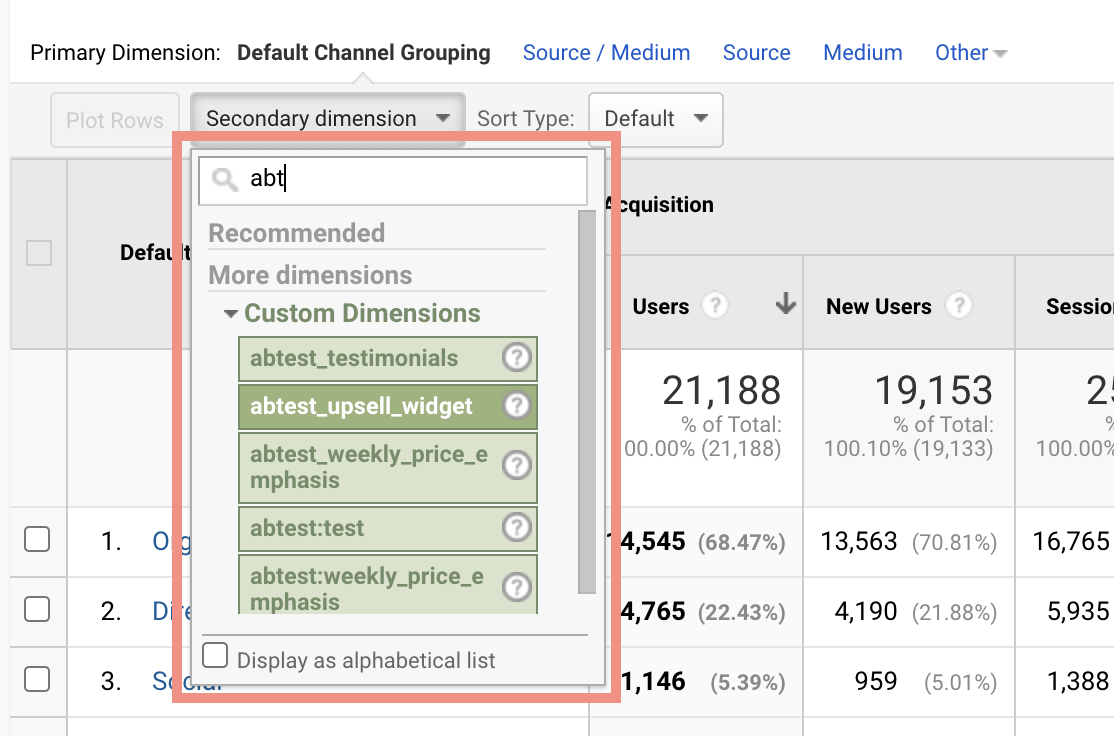The height and width of the screenshot is (736, 1114).
Task: Click search magnifier icon in dimension box
Action: click(226, 180)
